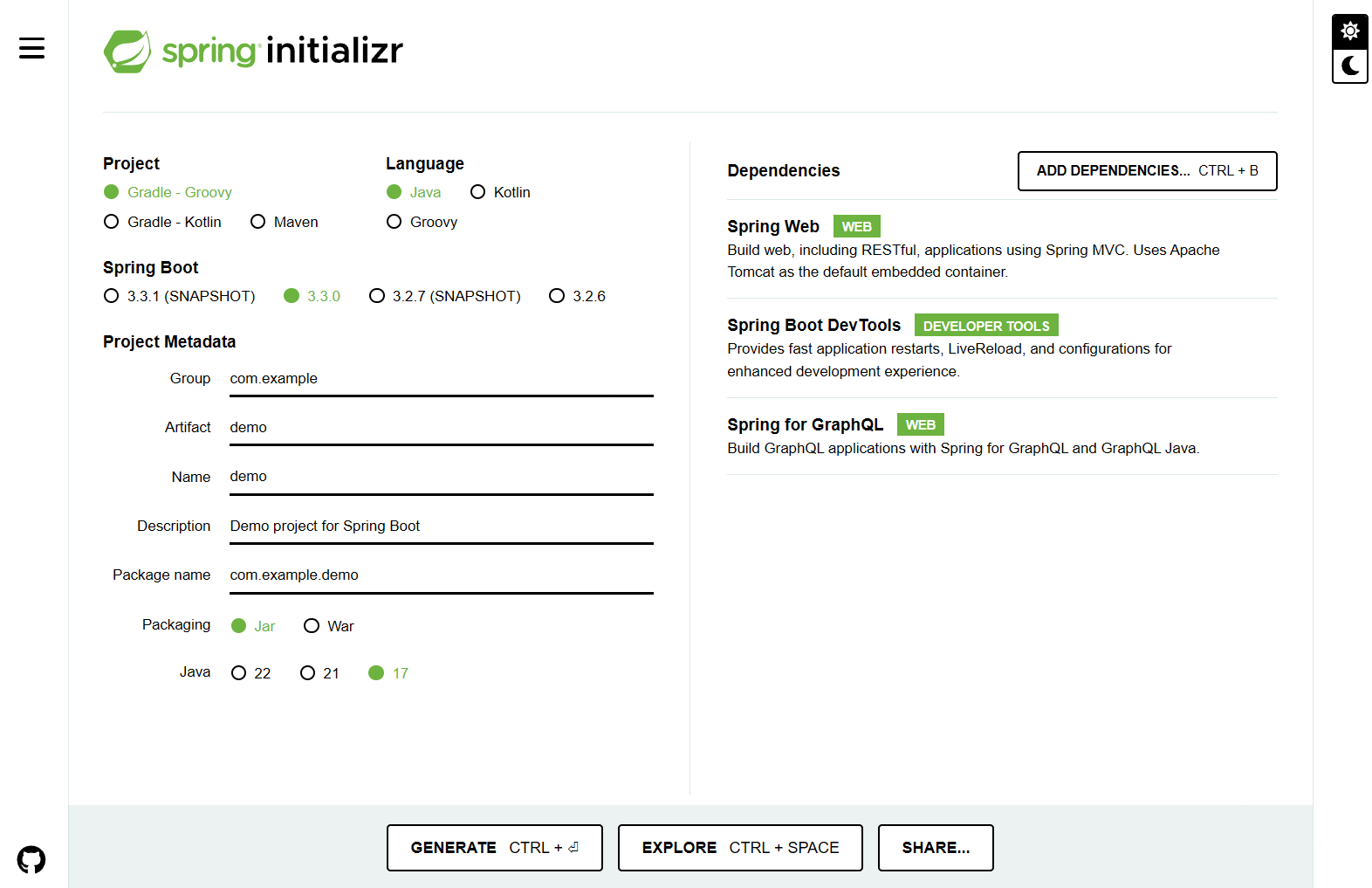Open the hamburger navigation menu

(31, 48)
